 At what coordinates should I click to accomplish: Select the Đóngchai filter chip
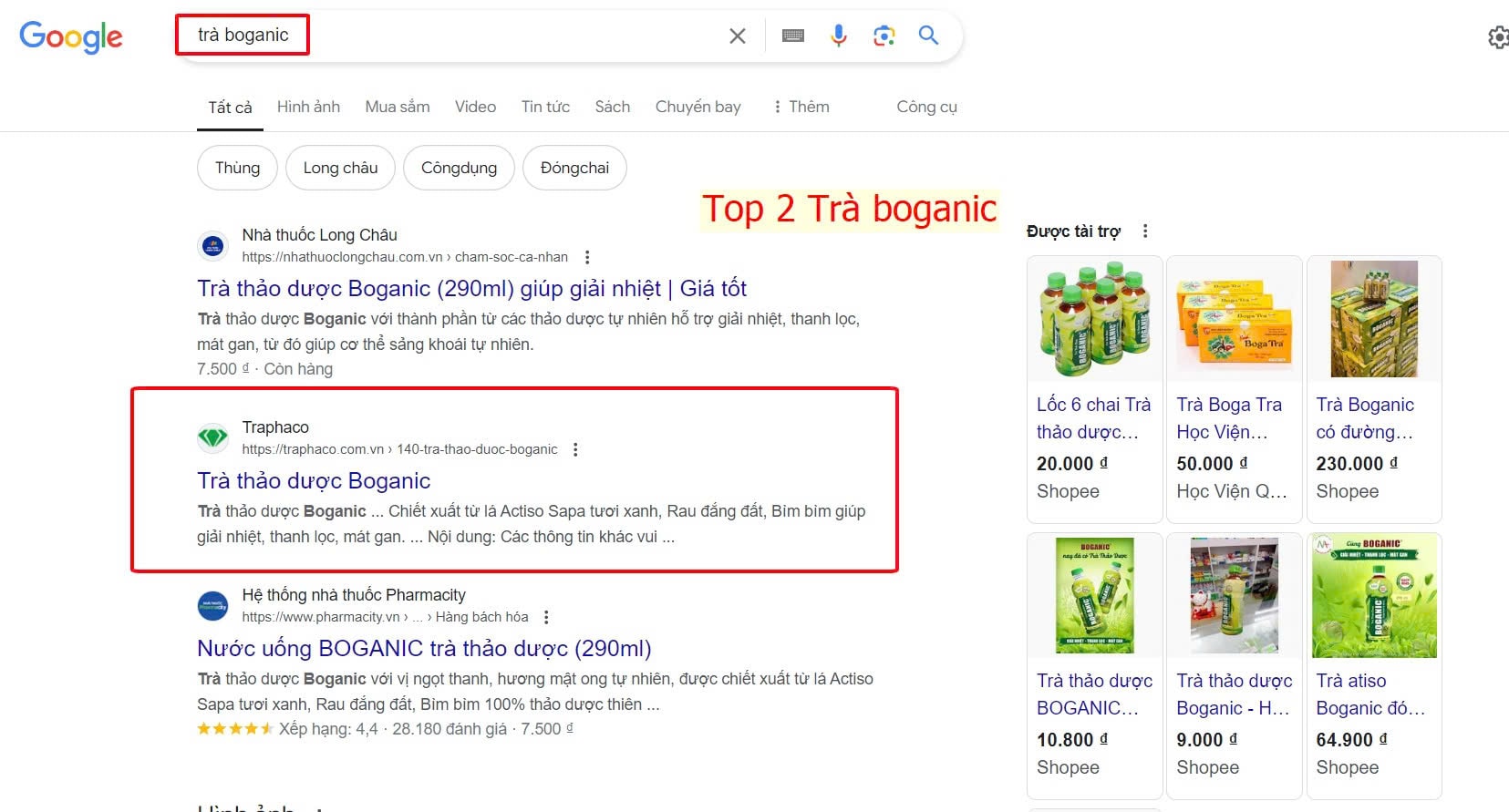coord(574,168)
